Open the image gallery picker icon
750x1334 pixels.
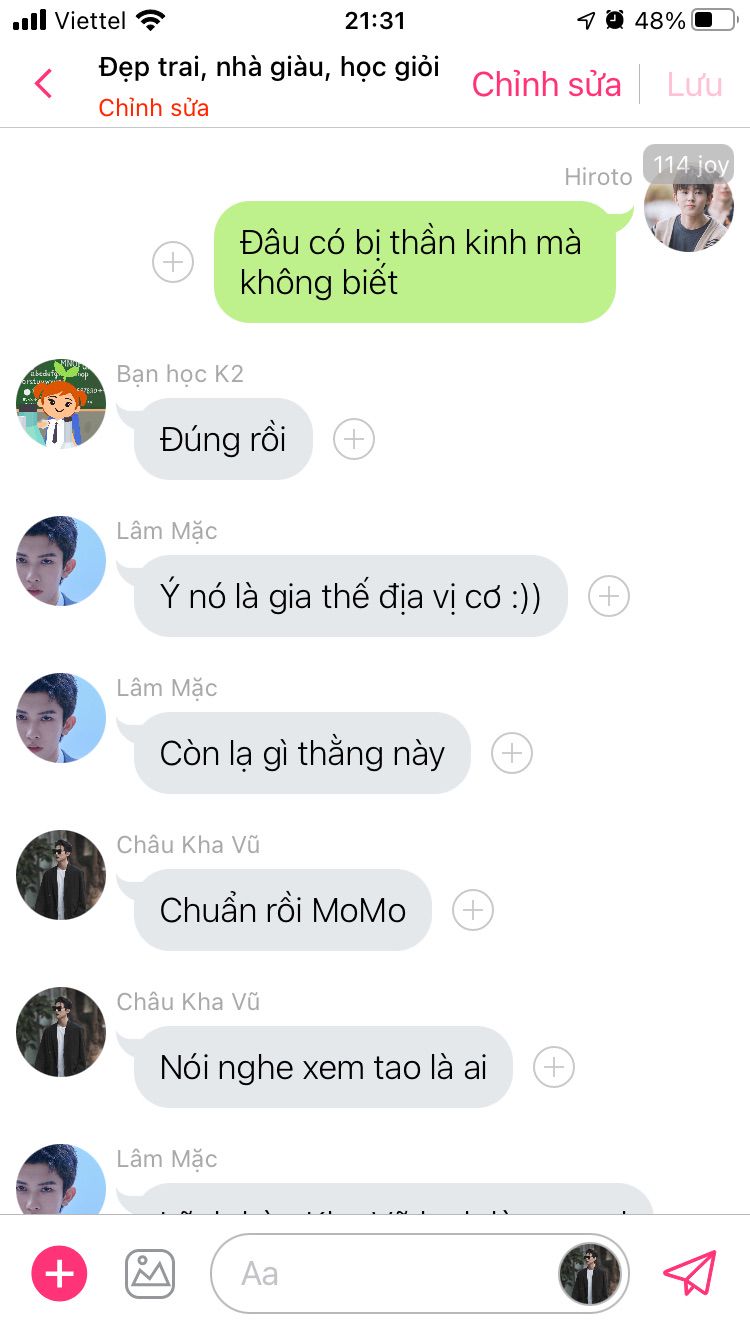[x=150, y=1273]
